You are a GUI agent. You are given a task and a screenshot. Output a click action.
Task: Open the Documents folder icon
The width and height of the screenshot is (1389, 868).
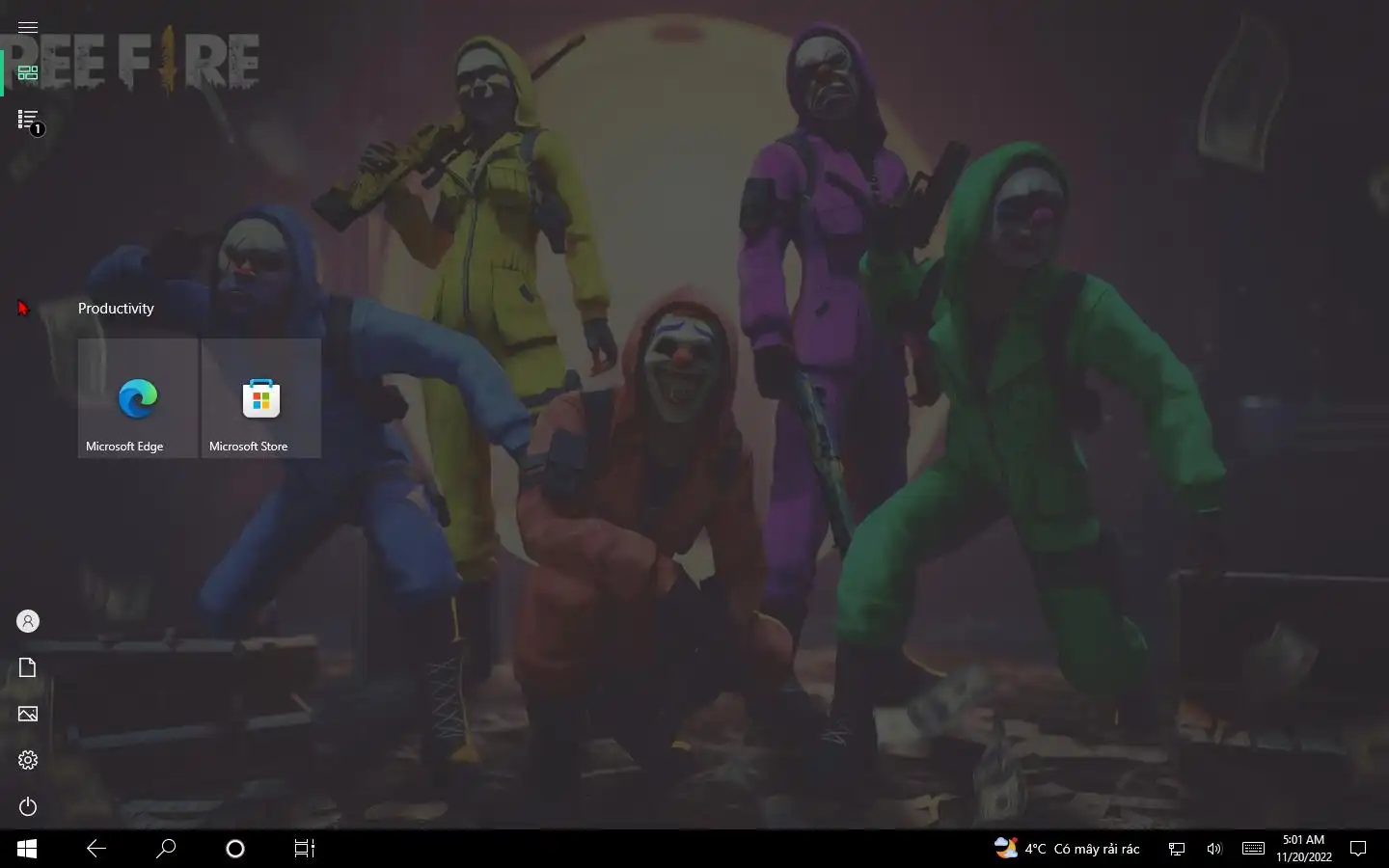click(x=27, y=667)
